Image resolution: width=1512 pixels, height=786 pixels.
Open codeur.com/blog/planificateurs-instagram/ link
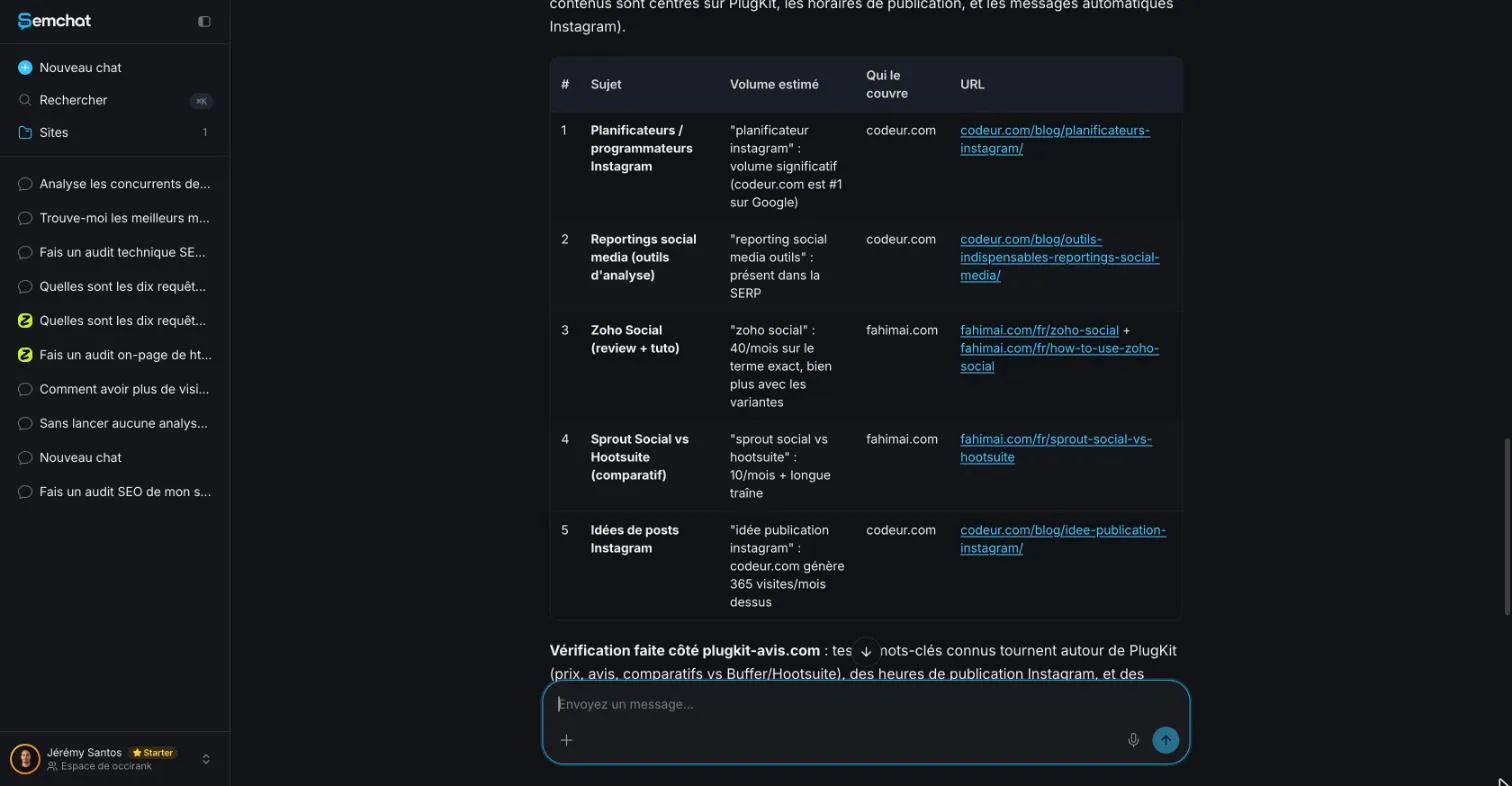(1055, 139)
